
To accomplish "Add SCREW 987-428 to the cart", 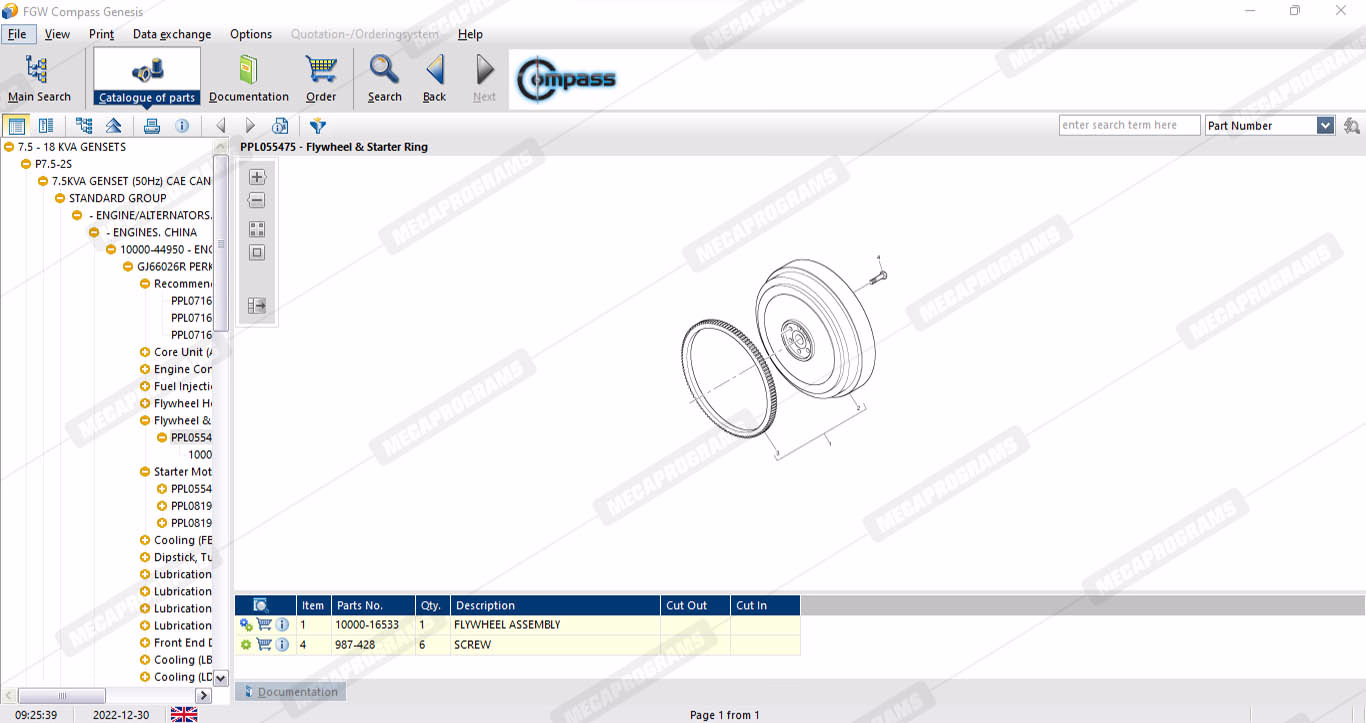I will click(264, 645).
